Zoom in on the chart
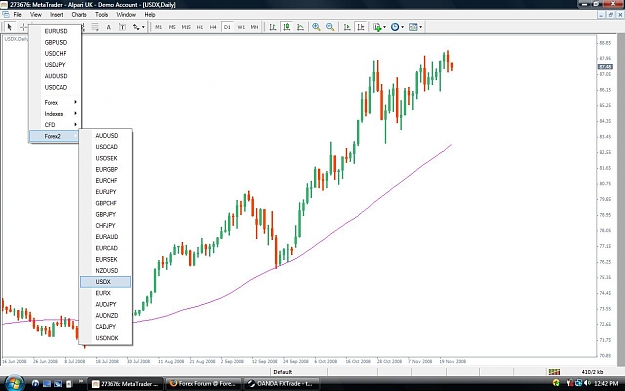625x391 pixels. click(316, 27)
